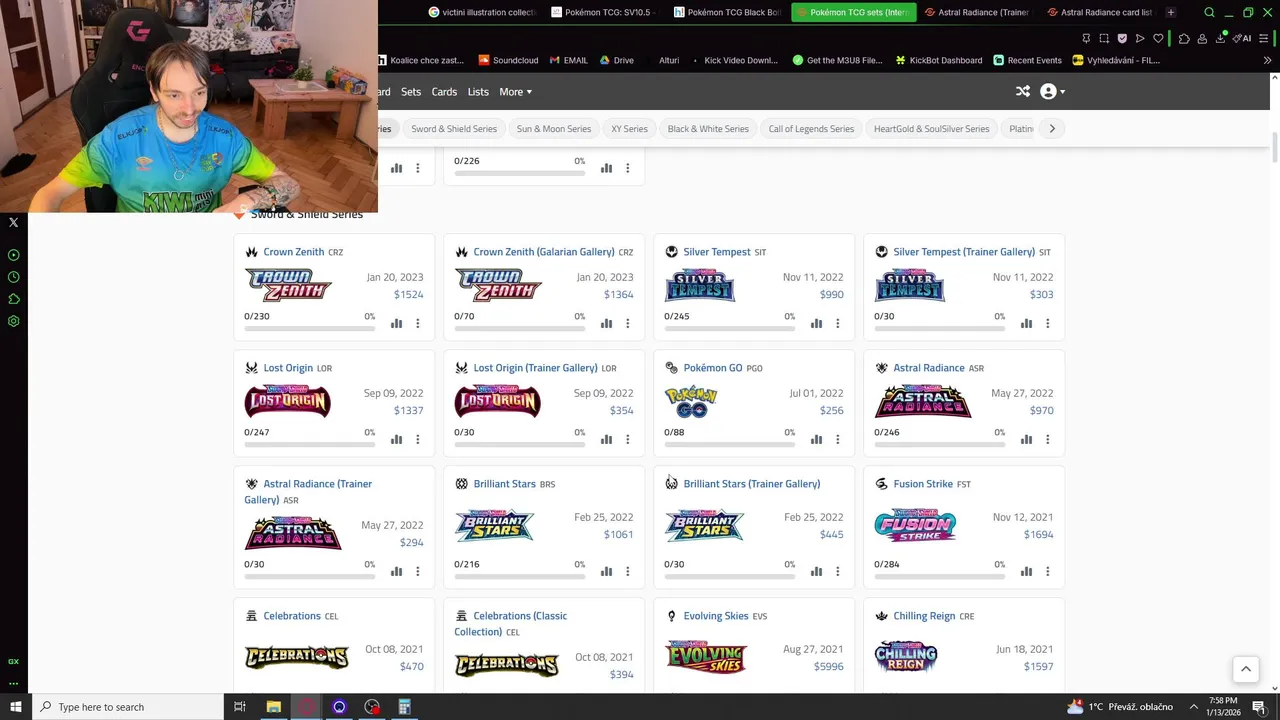The width and height of the screenshot is (1280, 720).
Task: Select the Black & White Series chip
Action: 708,128
